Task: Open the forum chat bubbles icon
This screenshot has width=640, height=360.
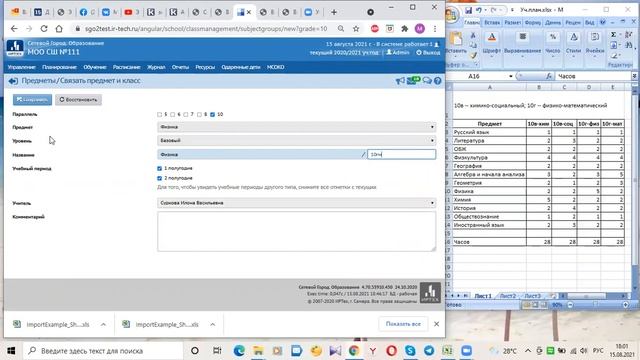Action: (x=427, y=81)
